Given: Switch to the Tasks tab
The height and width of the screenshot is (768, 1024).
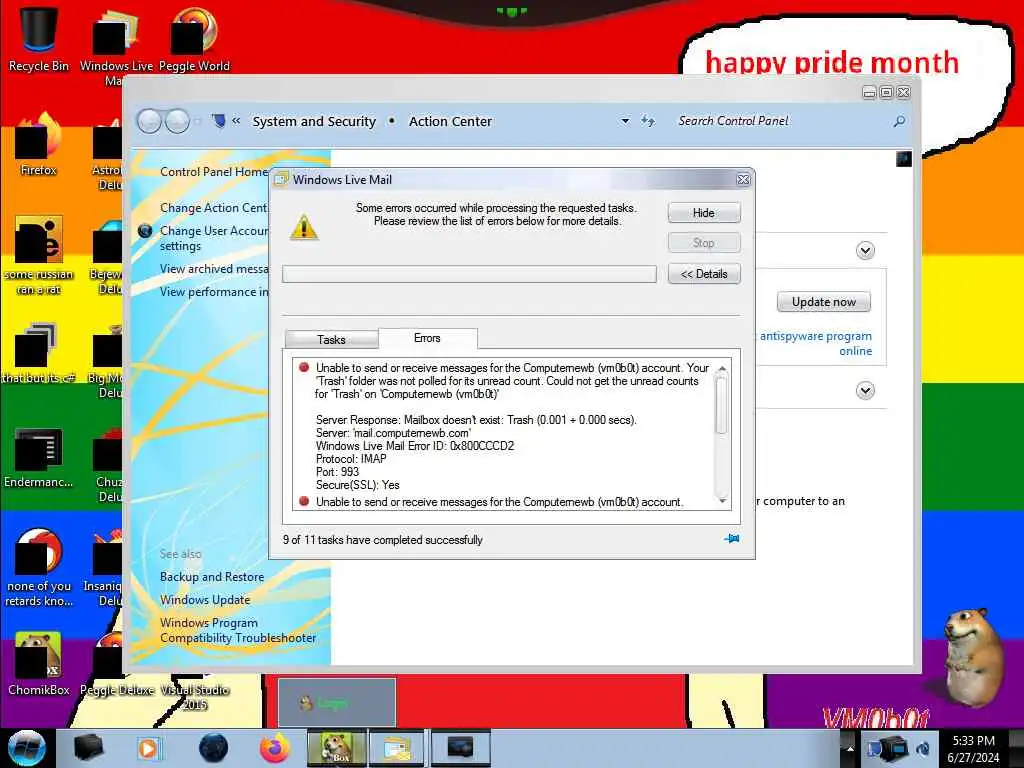Looking at the screenshot, I should (x=331, y=340).
